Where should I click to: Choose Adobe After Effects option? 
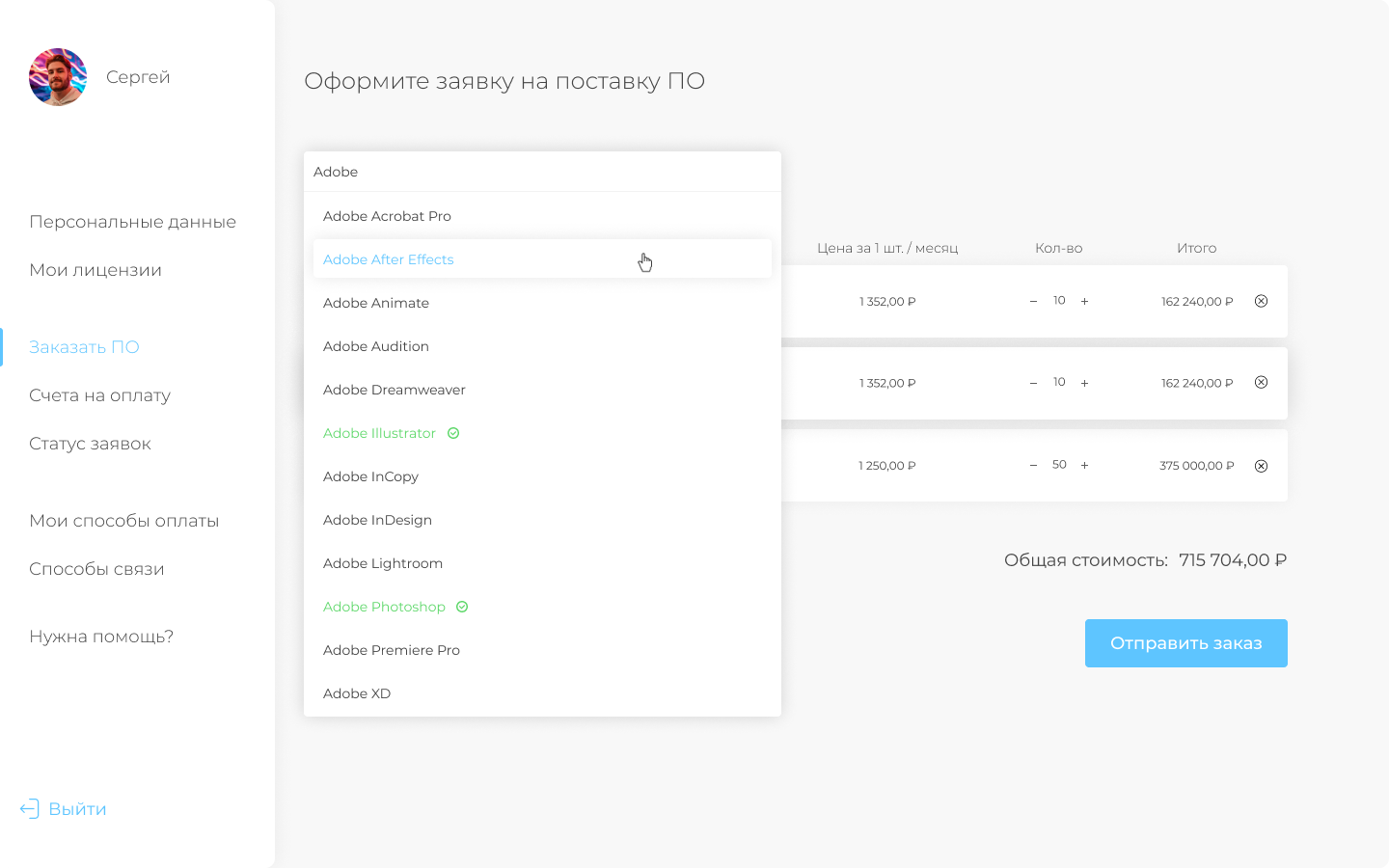pyautogui.click(x=542, y=259)
